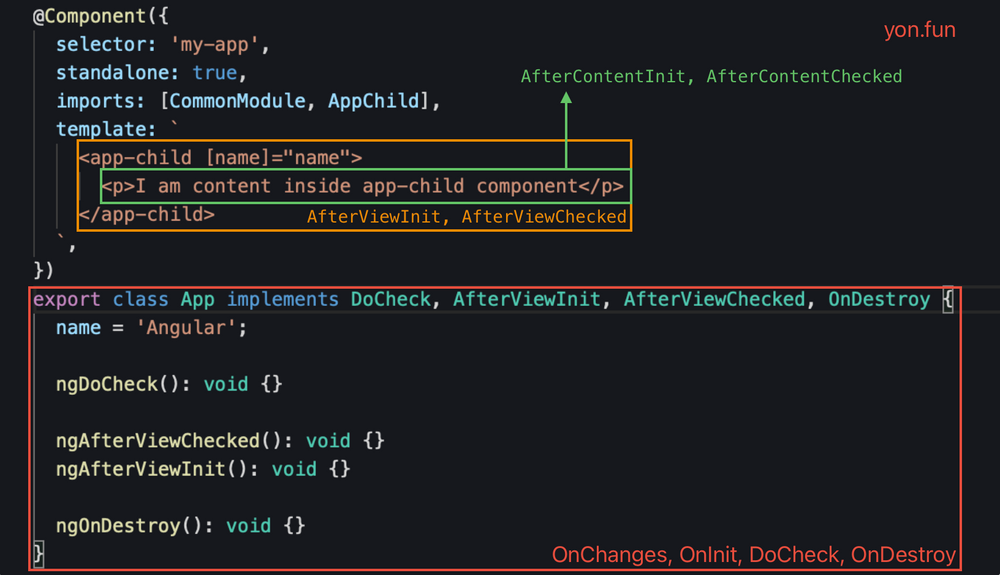Select the 'my-app' selector string

tap(214, 45)
